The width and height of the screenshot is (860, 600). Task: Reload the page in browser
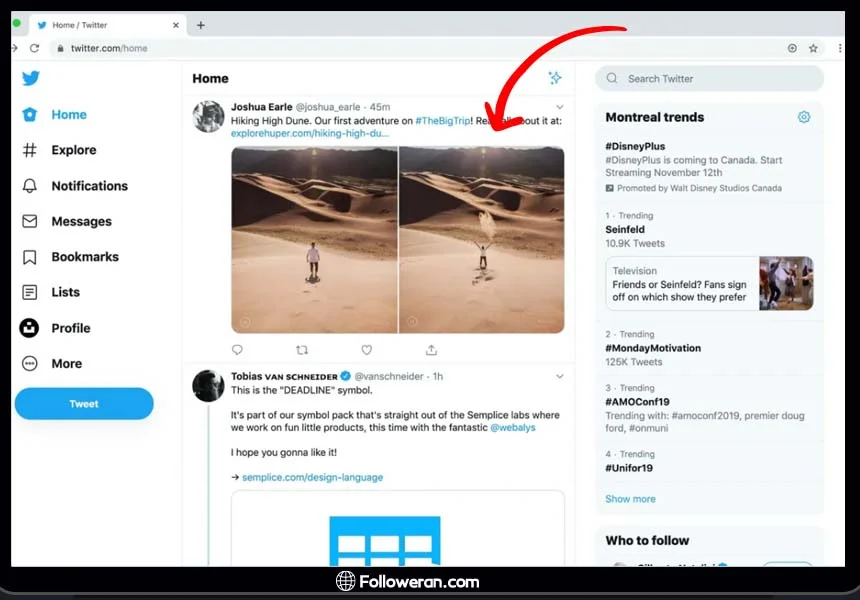[35, 48]
